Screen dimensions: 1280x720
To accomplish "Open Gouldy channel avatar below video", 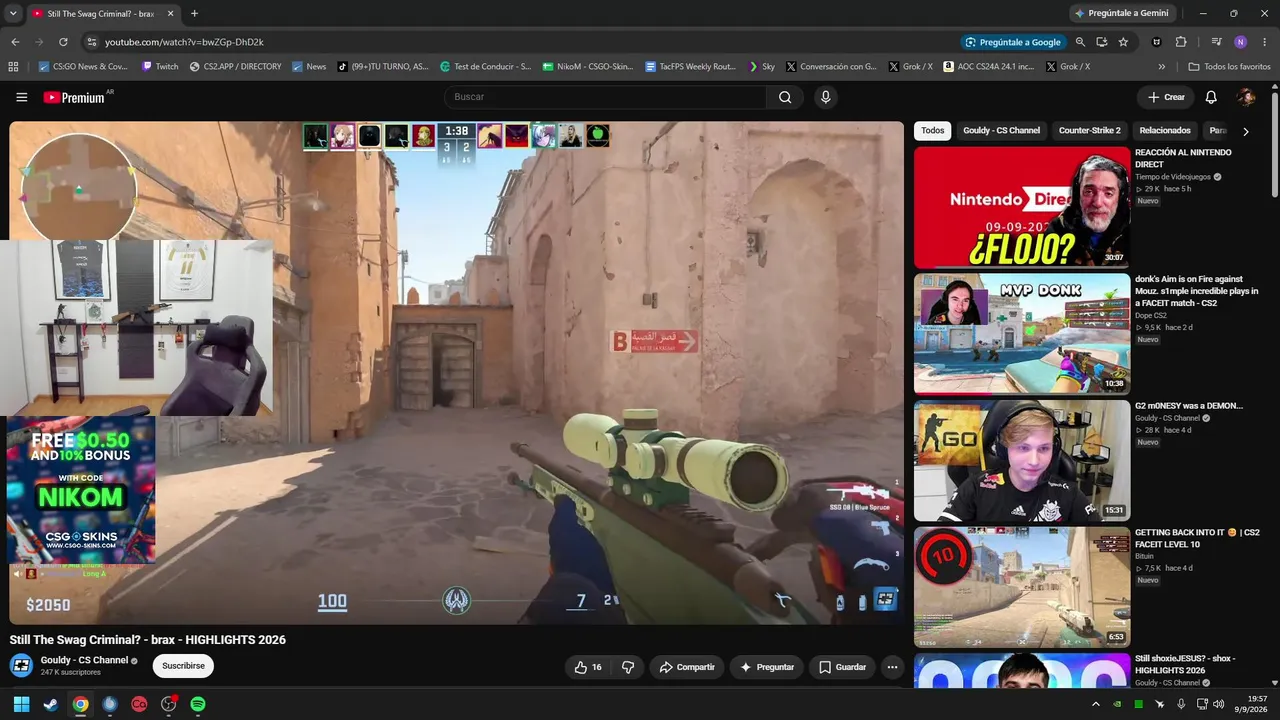I will (21, 665).
